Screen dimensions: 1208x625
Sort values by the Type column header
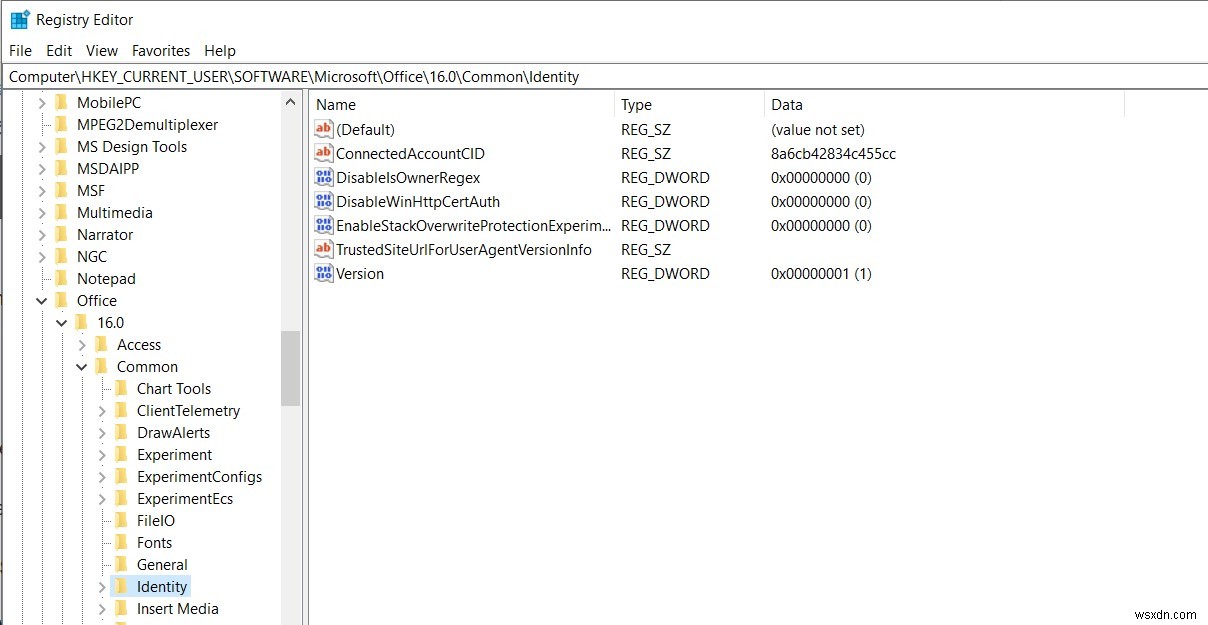tap(689, 104)
